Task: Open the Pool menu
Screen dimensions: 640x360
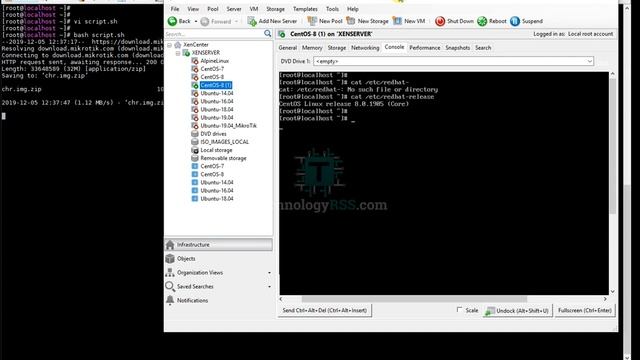Action: click(213, 9)
